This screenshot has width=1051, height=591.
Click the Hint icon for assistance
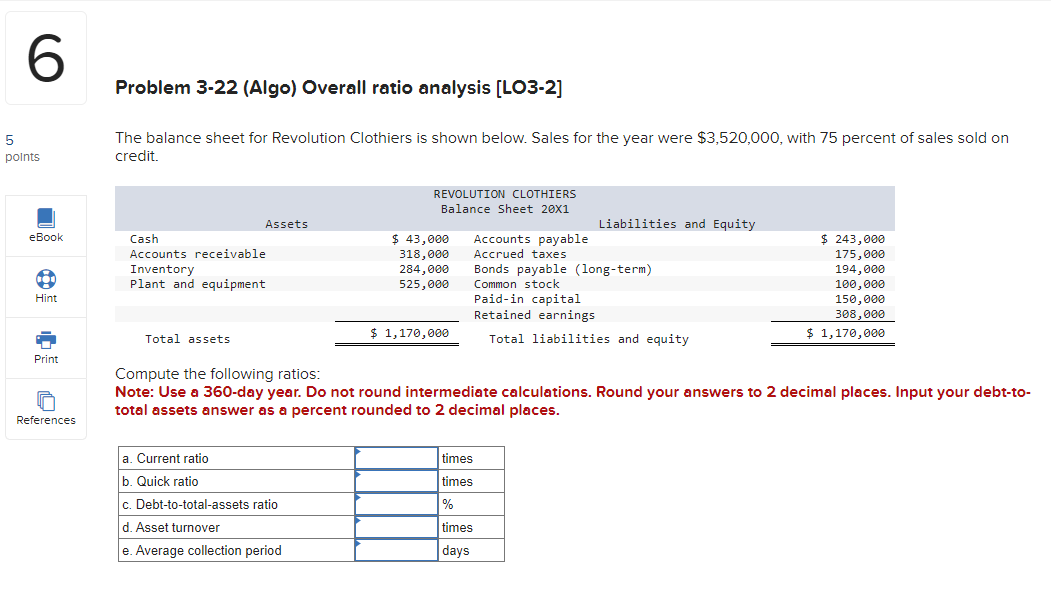pyautogui.click(x=45, y=287)
